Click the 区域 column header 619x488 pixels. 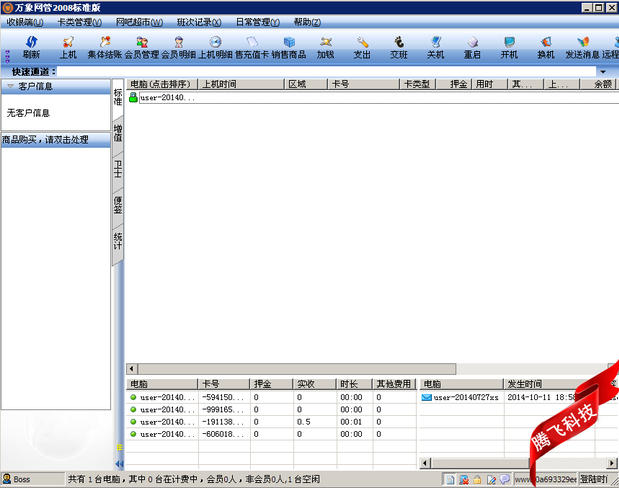pos(306,84)
